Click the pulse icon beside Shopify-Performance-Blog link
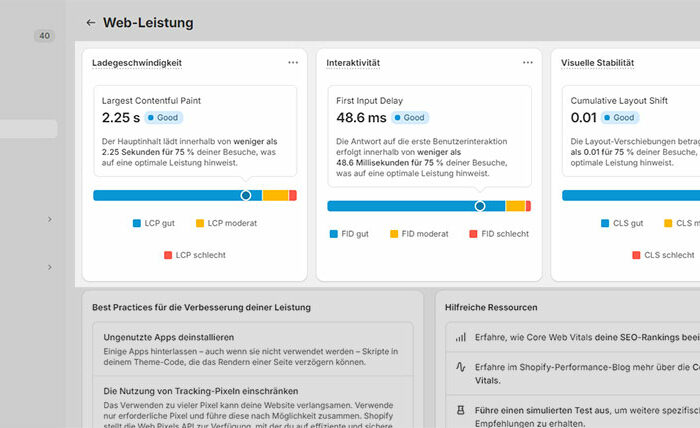Image resolution: width=700 pixels, height=428 pixels. [x=461, y=367]
